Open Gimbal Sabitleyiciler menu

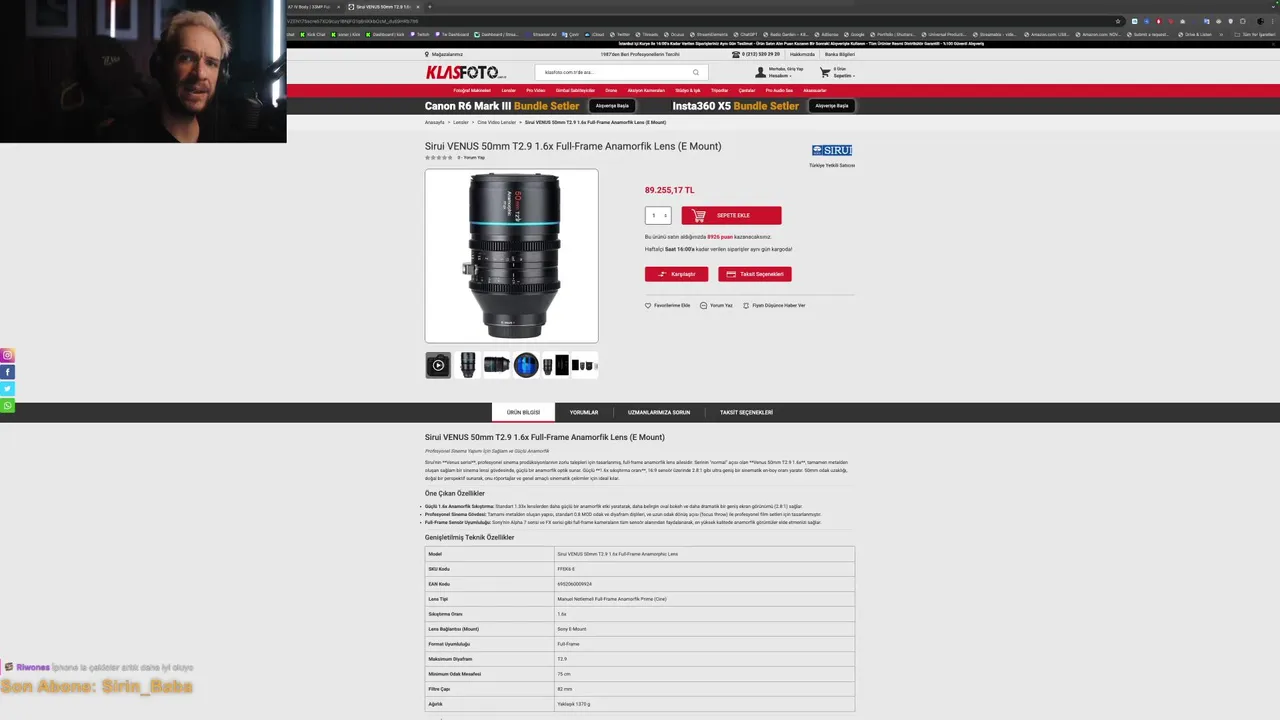click(575, 91)
